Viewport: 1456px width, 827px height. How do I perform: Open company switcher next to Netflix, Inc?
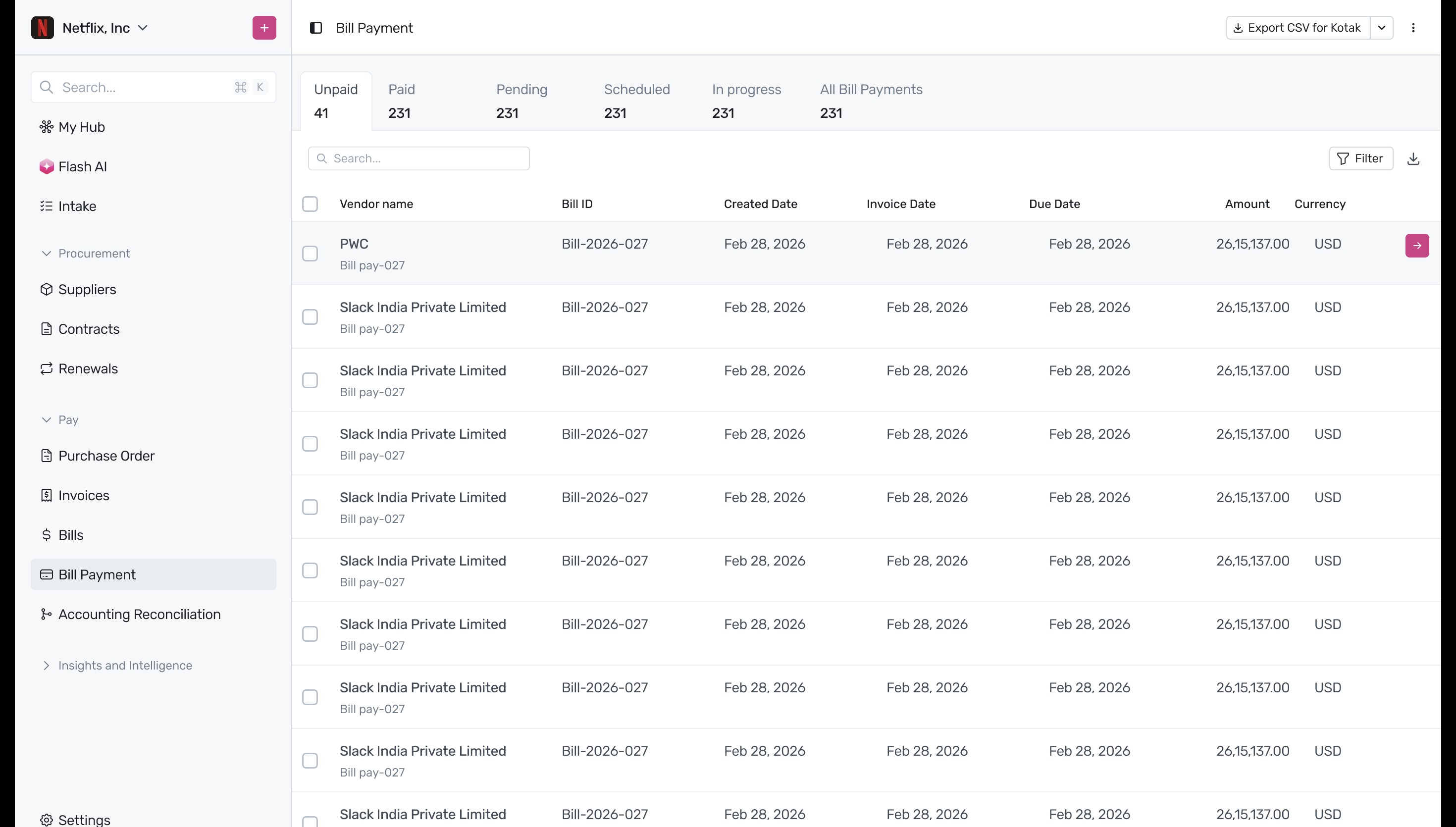point(143,28)
